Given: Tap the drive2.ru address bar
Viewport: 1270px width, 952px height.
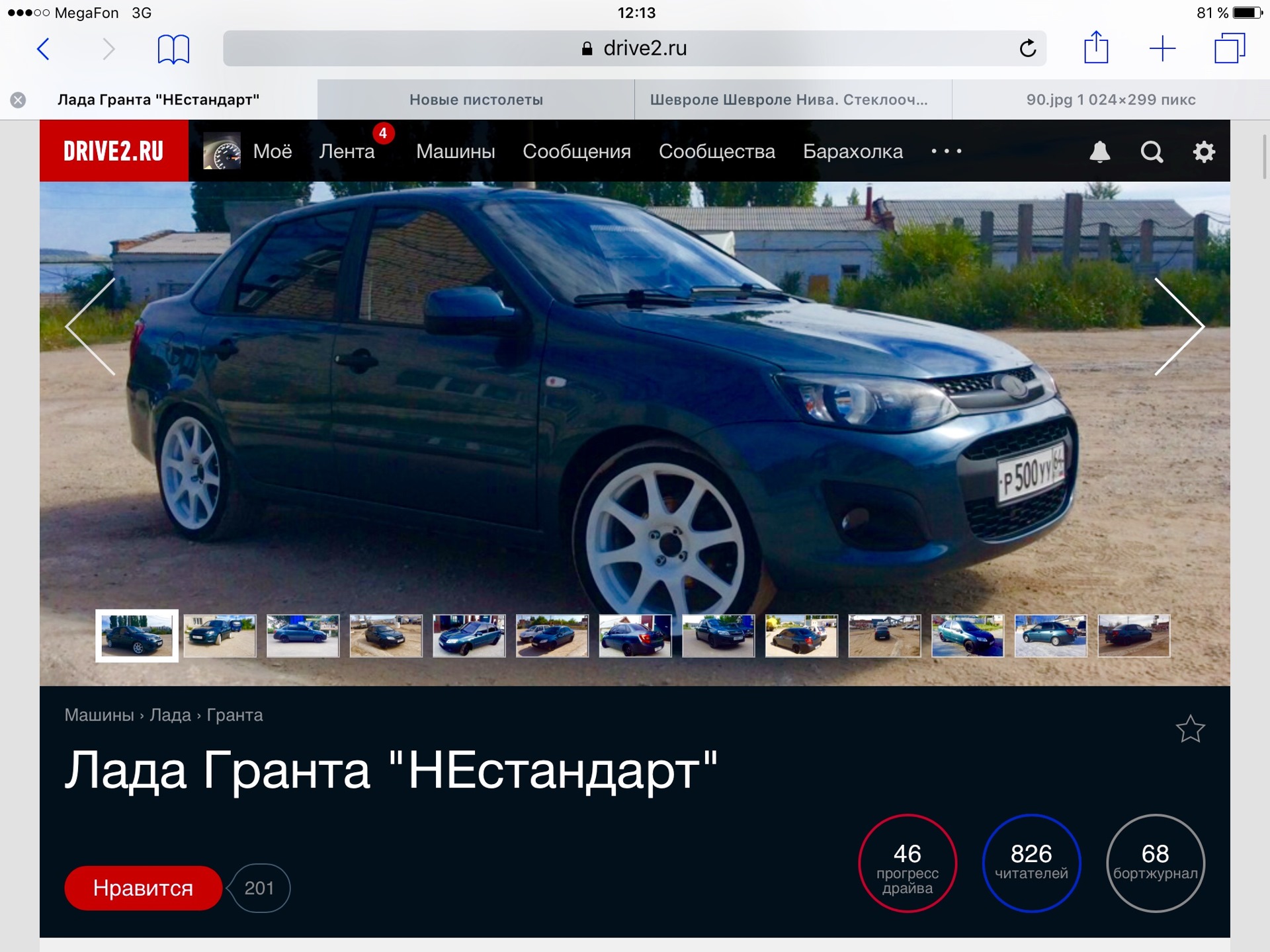Looking at the screenshot, I should (x=634, y=48).
